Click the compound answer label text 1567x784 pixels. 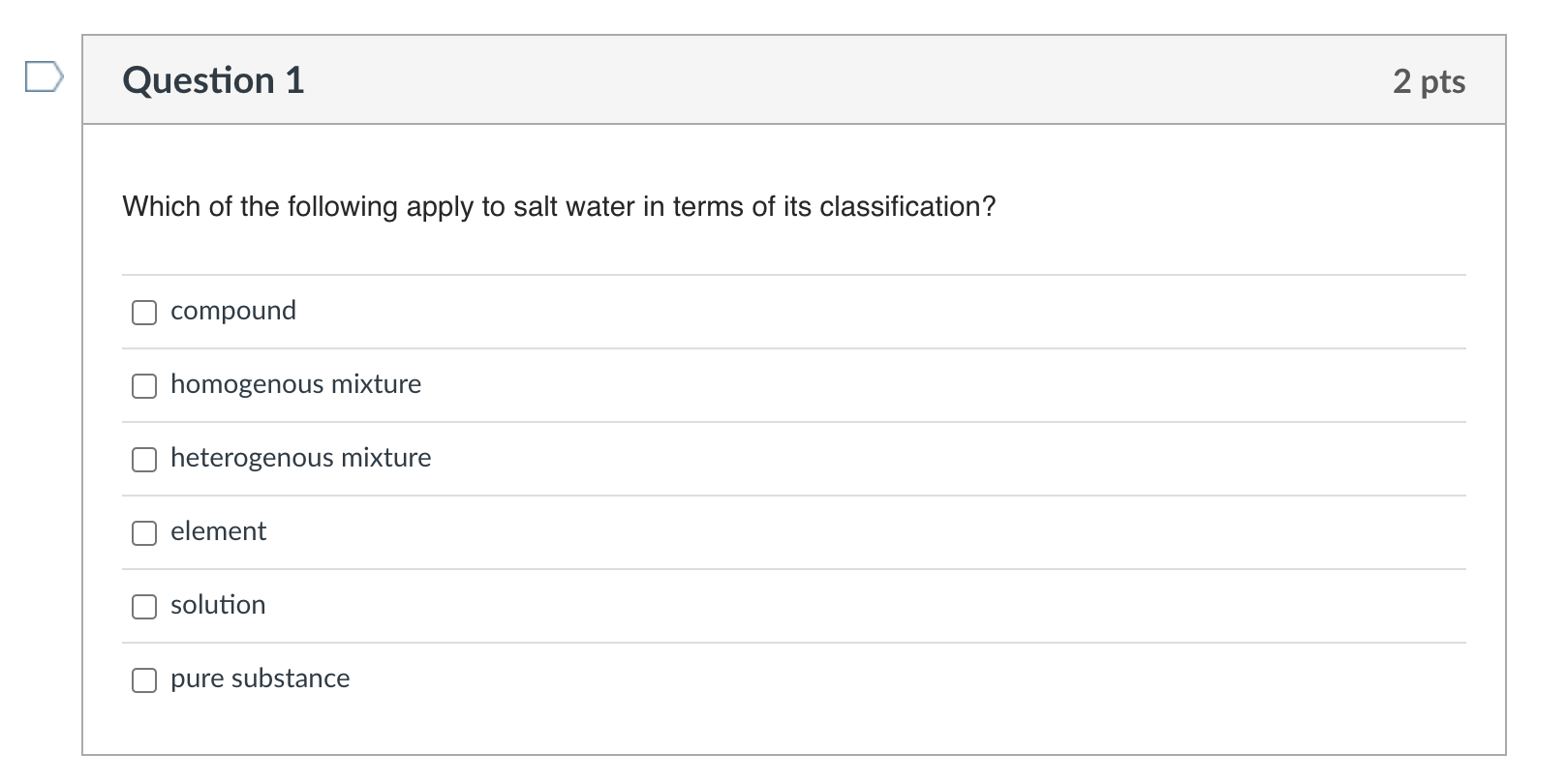(233, 311)
